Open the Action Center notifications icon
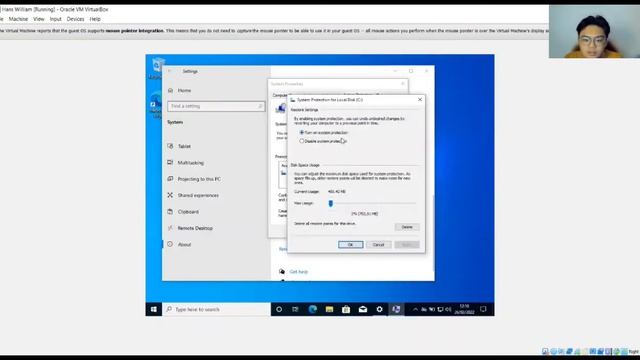 tap(483, 309)
